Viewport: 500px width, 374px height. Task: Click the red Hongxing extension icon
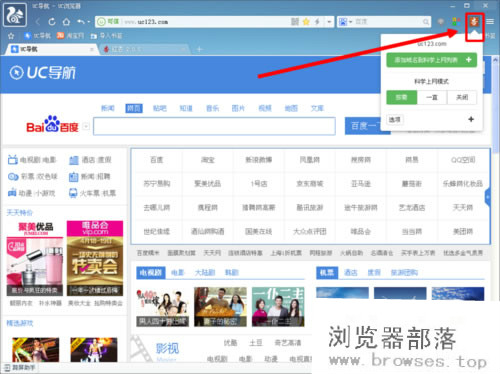[x=474, y=22]
